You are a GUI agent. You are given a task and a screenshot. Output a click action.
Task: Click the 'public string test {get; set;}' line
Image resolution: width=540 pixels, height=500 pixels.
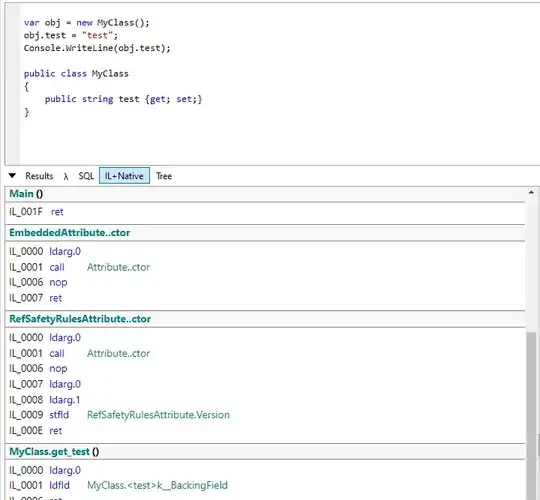(x=123, y=99)
